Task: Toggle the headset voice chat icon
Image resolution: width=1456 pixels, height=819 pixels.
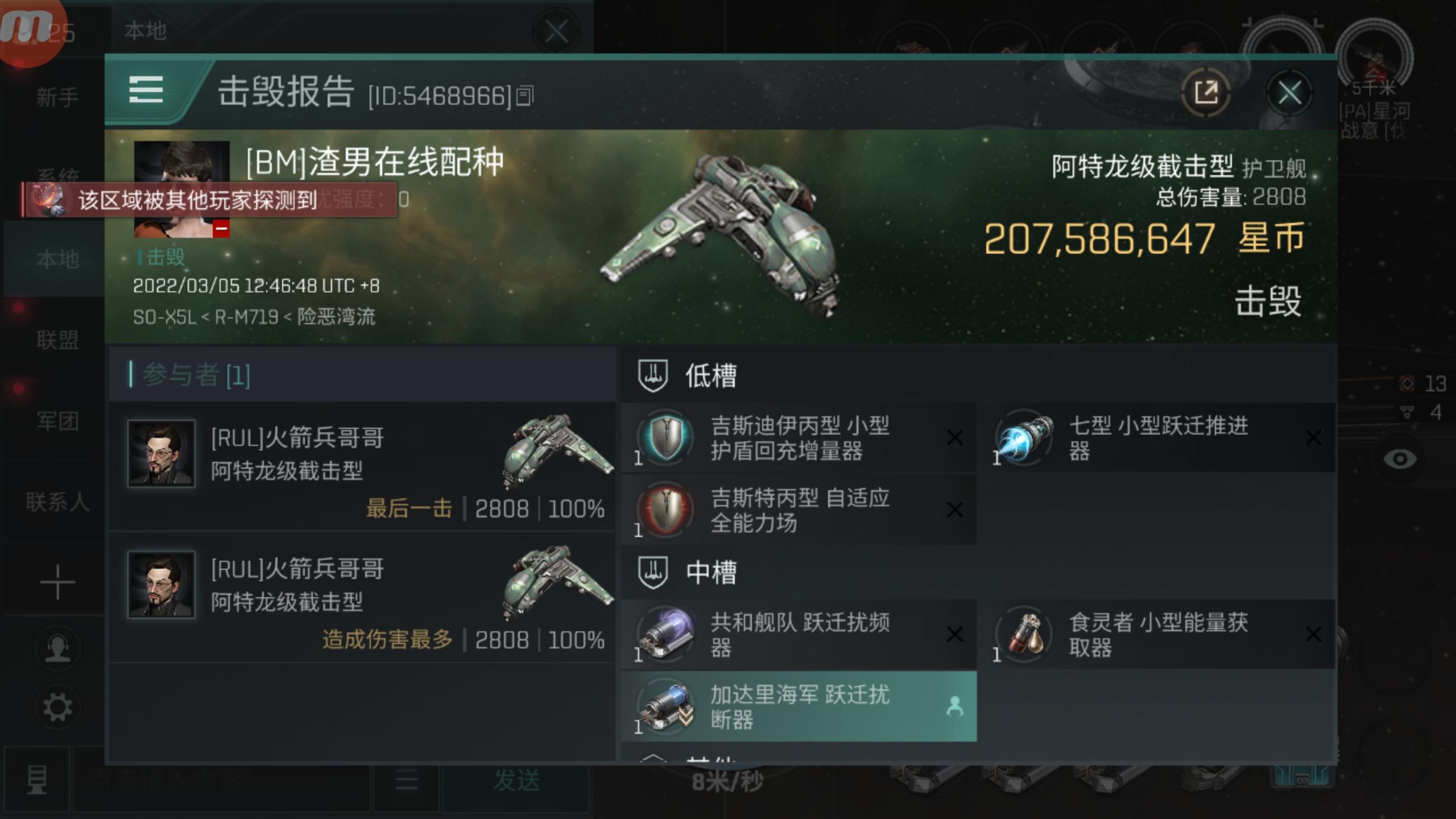Action: point(57,648)
